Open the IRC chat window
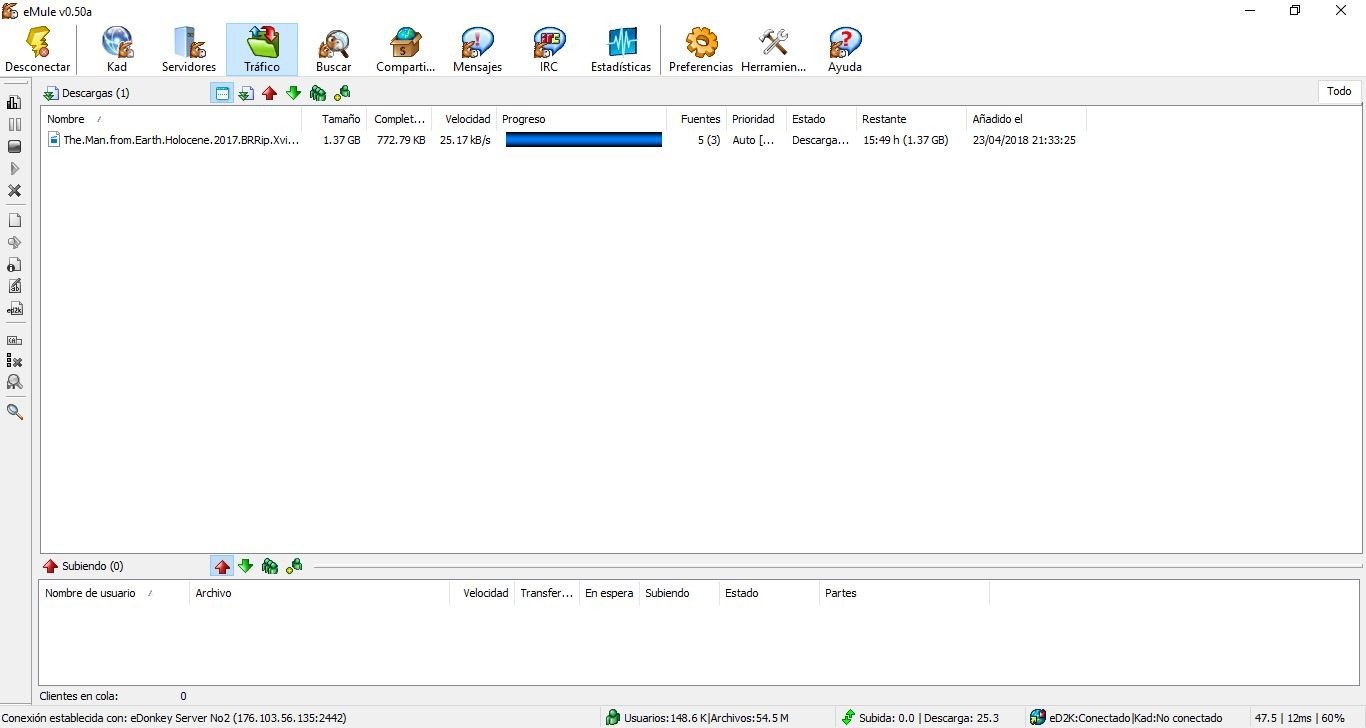The image size is (1366, 728). (x=549, y=50)
